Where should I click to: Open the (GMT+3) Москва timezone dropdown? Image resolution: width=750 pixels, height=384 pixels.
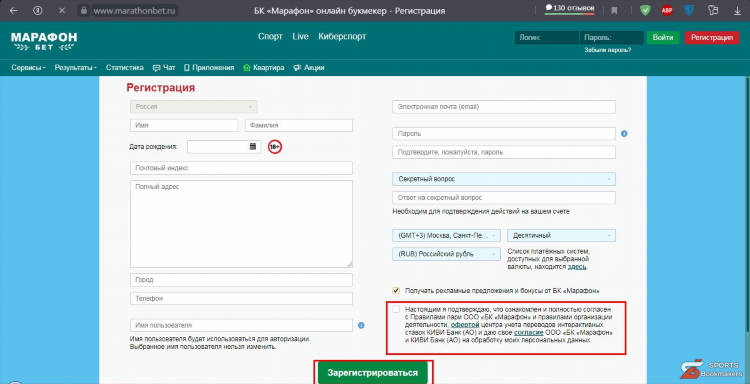coord(446,235)
